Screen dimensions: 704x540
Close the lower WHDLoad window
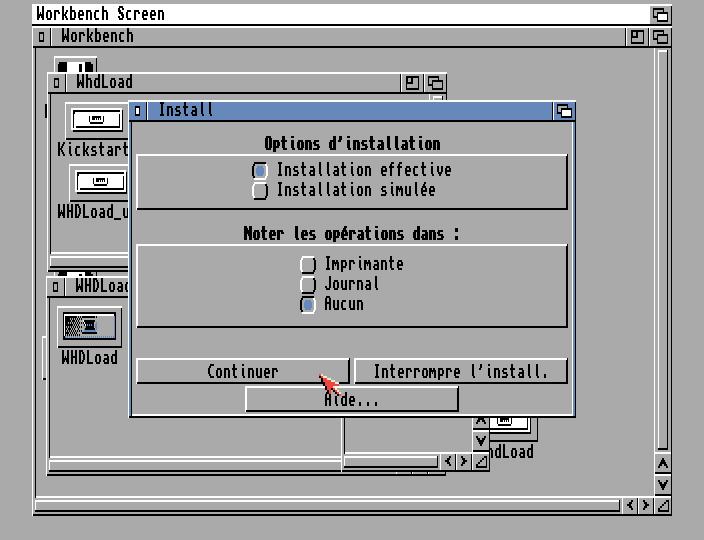click(x=55, y=286)
